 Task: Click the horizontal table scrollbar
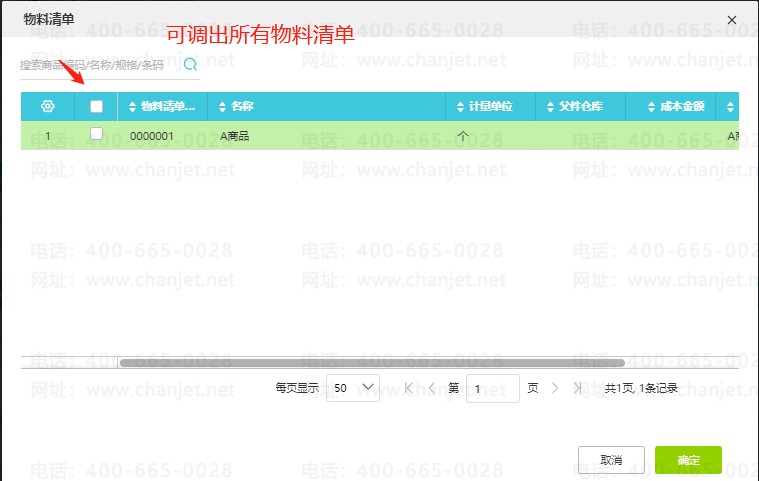370,363
